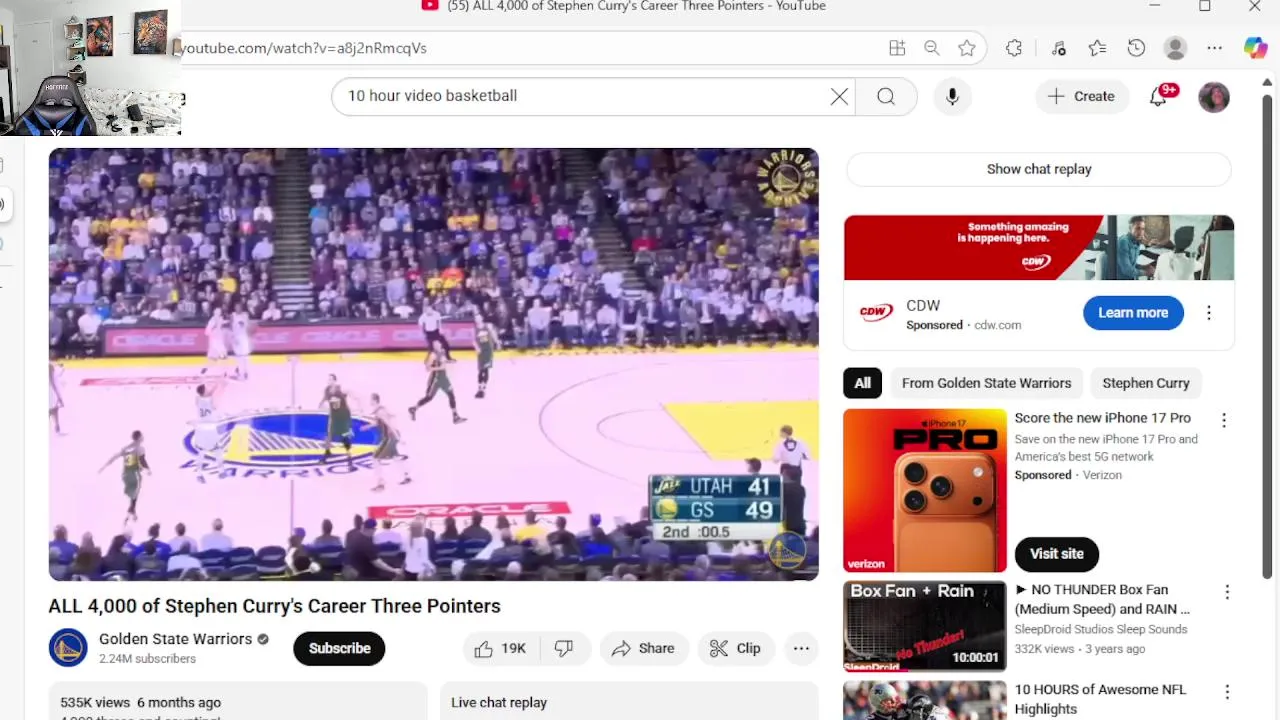Viewport: 1280px width, 720px height.
Task: Open Golden State Warriors channel name
Action: click(x=175, y=639)
